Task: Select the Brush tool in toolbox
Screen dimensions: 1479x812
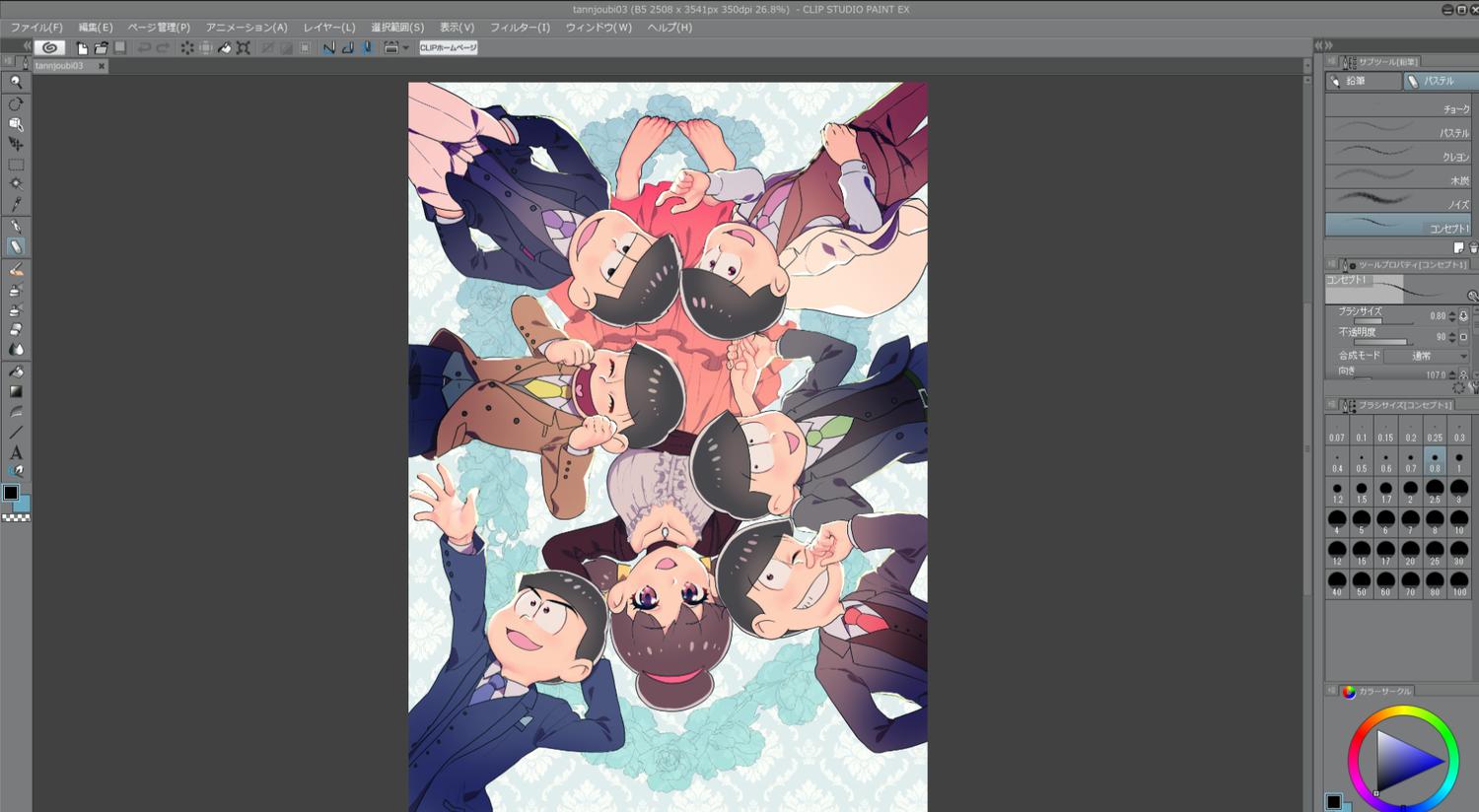Action: pos(16,270)
